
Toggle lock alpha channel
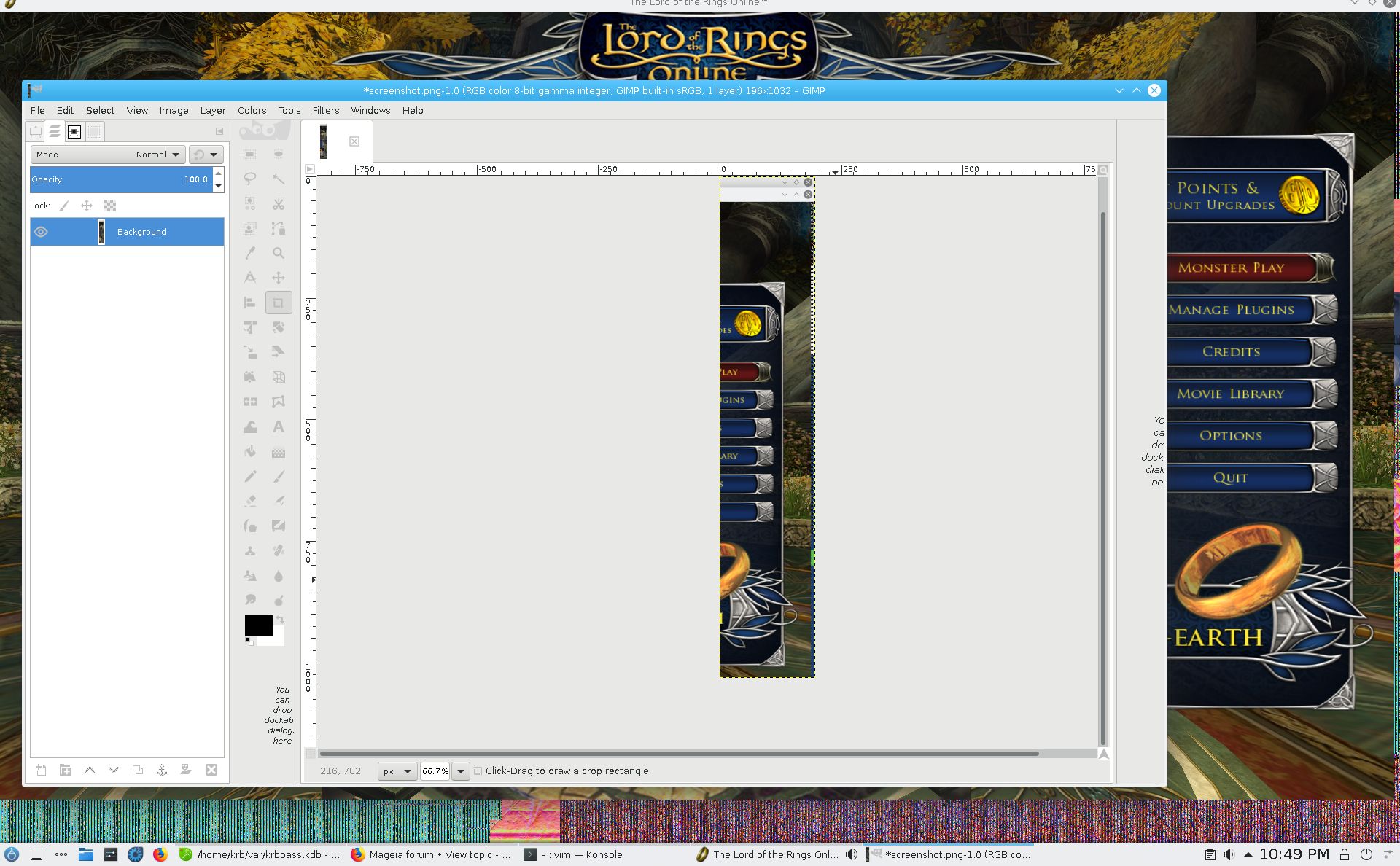point(110,206)
